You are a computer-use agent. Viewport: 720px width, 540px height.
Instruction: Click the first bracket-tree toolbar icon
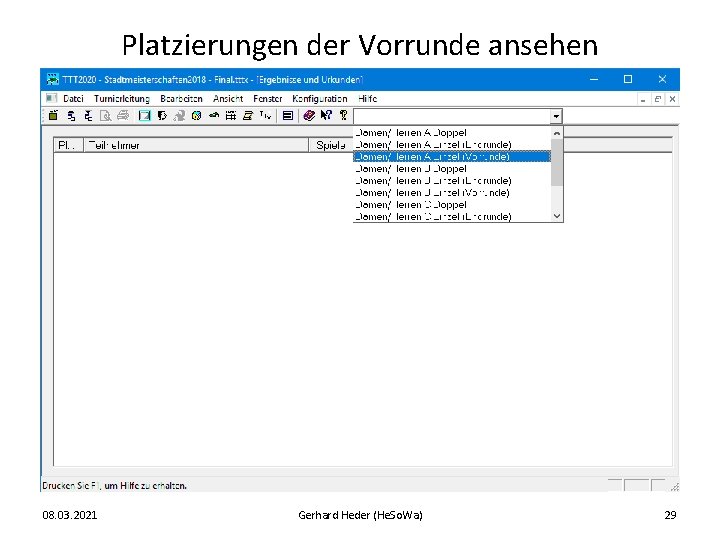coord(71,116)
